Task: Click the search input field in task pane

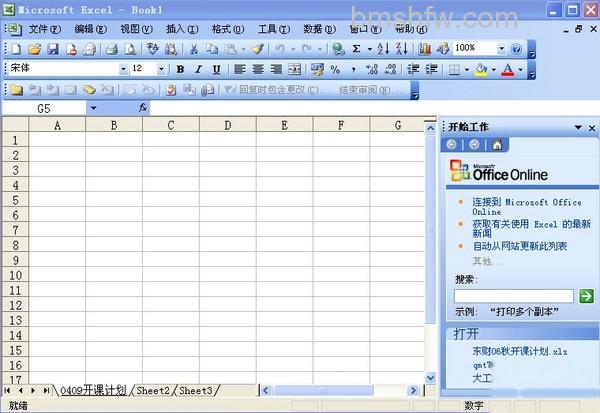Action: (x=514, y=296)
